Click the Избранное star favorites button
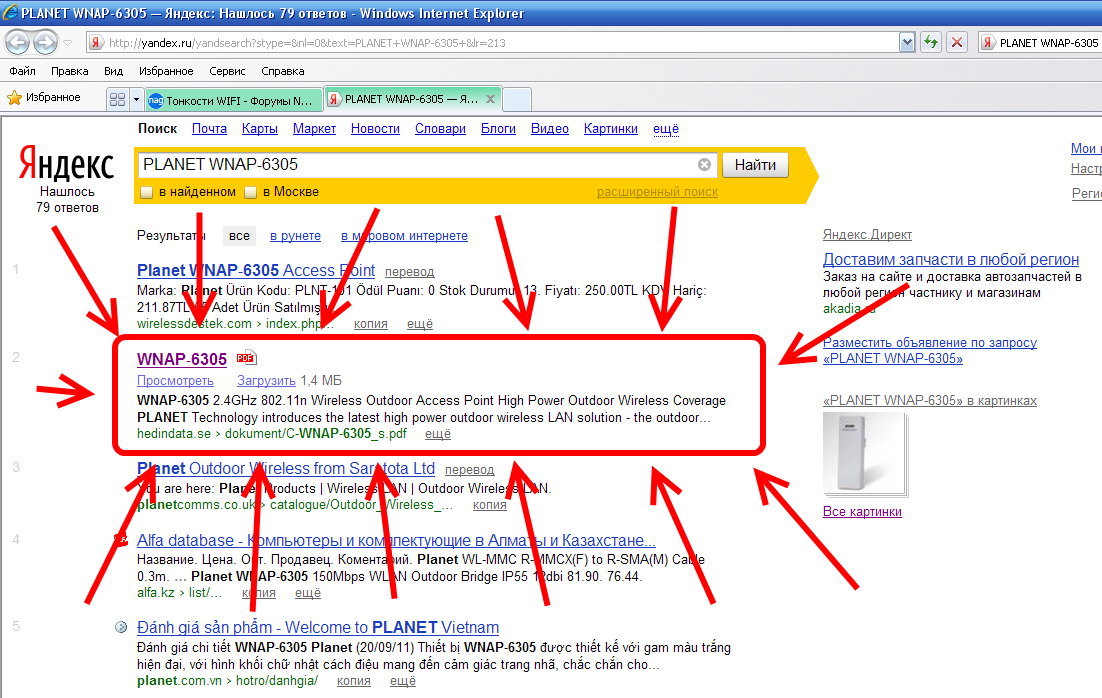This screenshot has width=1102, height=698. 44,98
